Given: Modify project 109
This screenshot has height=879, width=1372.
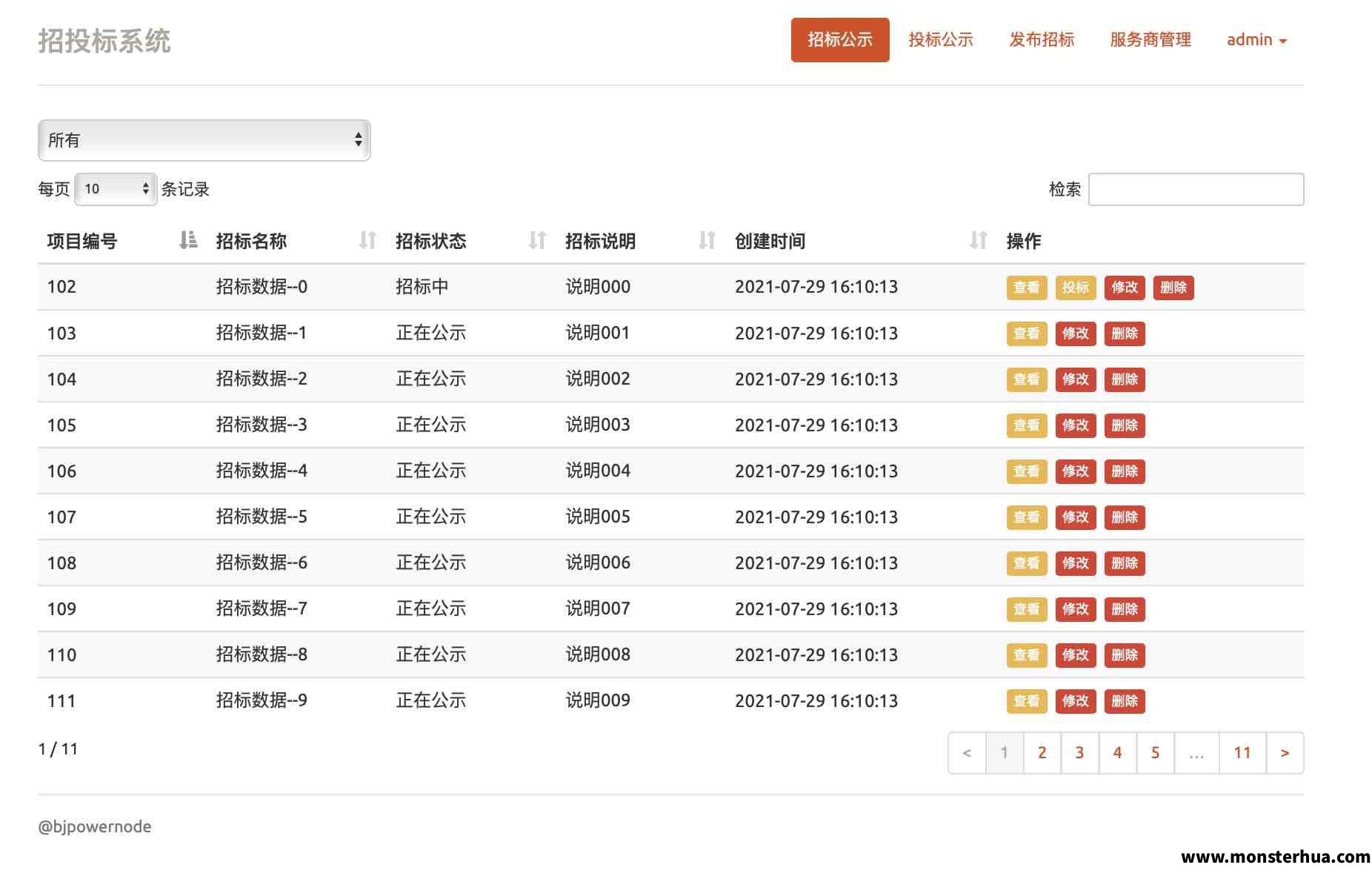Looking at the screenshot, I should tap(1075, 609).
